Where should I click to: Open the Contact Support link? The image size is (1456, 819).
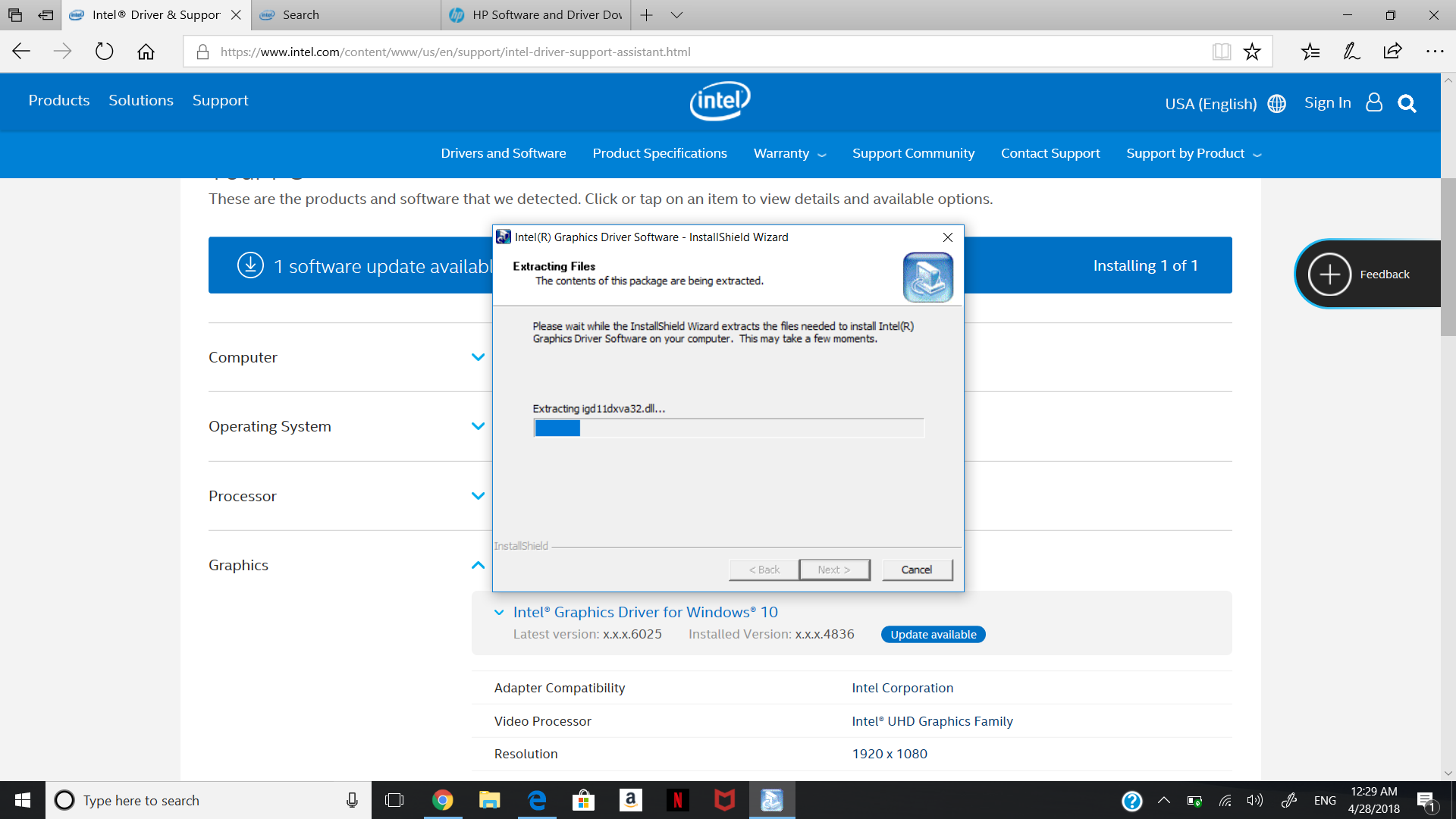click(x=1050, y=153)
